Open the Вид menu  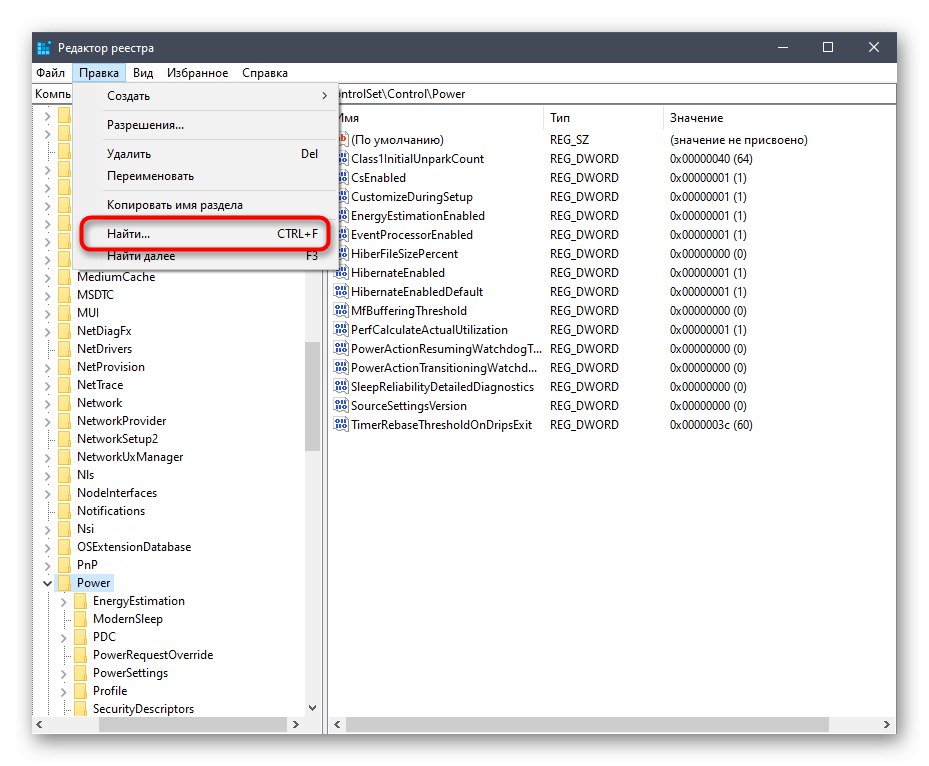(x=143, y=73)
